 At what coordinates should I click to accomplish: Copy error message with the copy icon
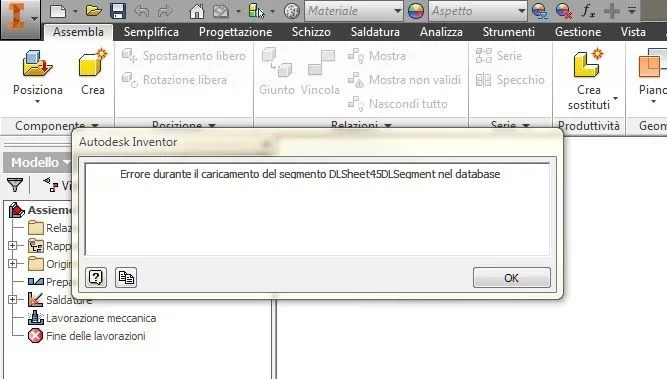(x=126, y=278)
